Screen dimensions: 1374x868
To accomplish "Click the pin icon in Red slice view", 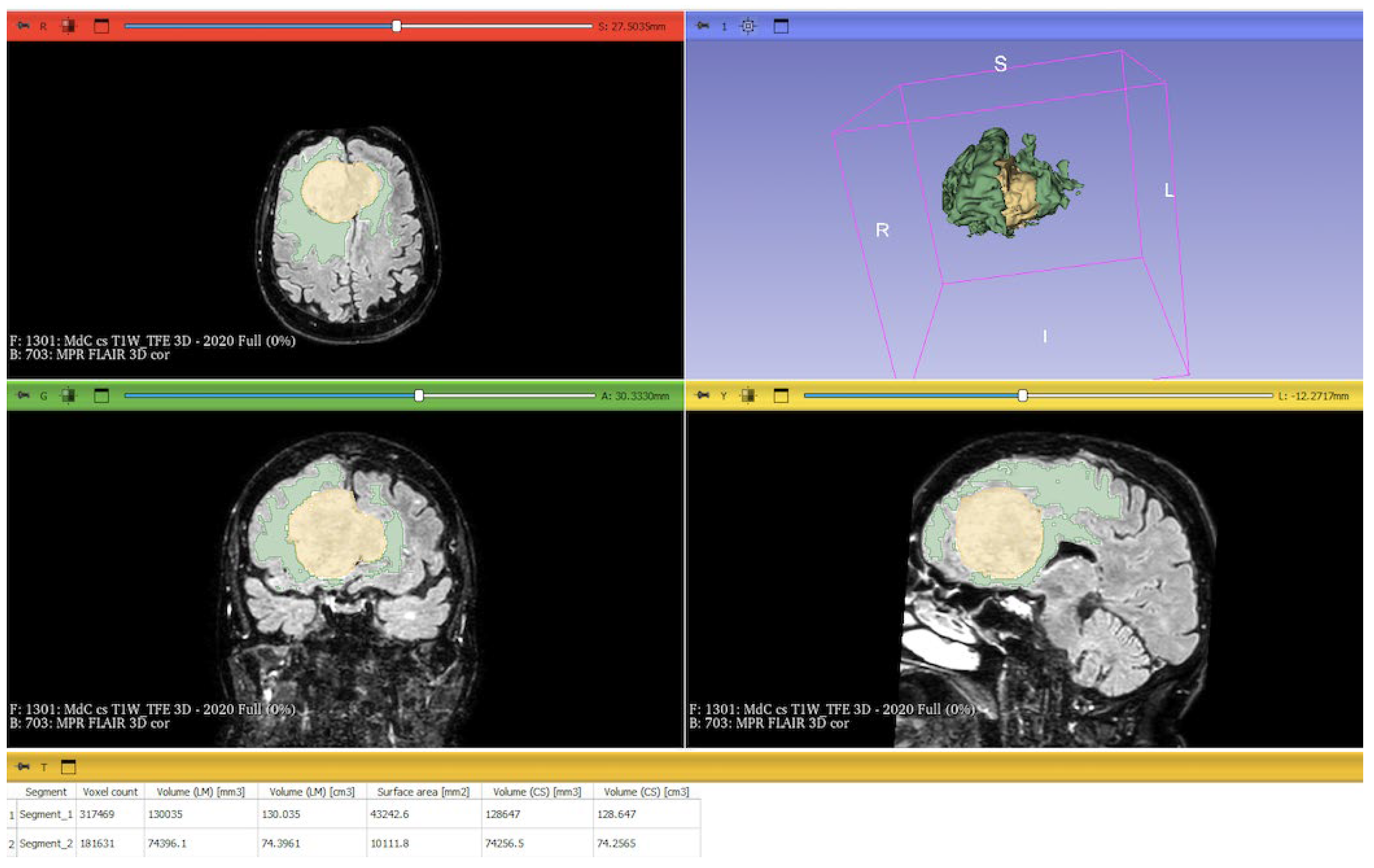I will tap(23, 26).
